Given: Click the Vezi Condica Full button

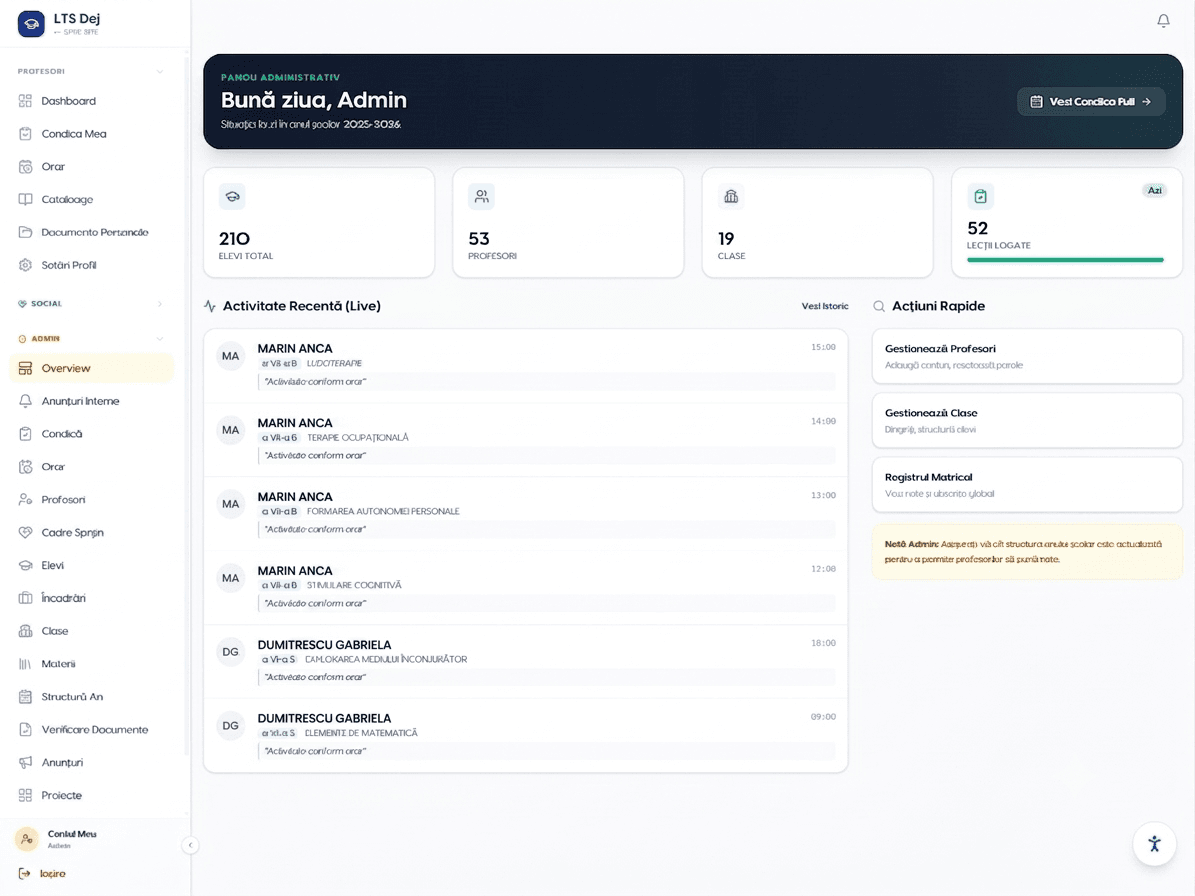Looking at the screenshot, I should 1091,101.
